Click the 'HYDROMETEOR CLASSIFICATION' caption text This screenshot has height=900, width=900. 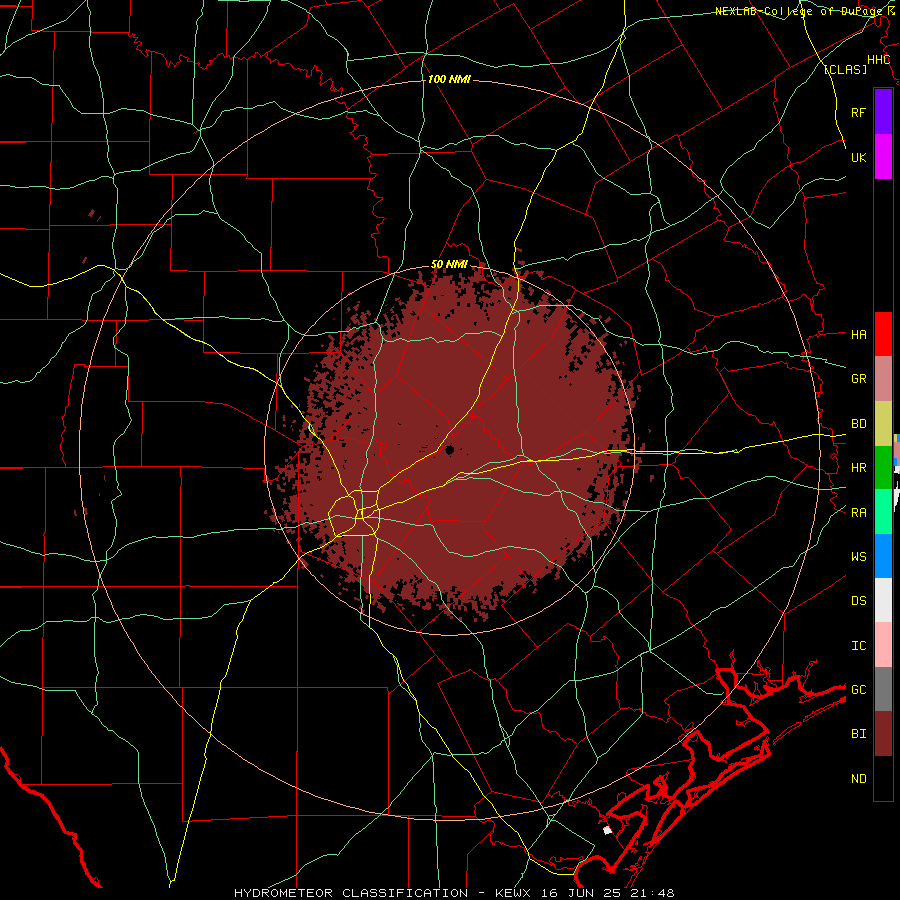(351, 893)
